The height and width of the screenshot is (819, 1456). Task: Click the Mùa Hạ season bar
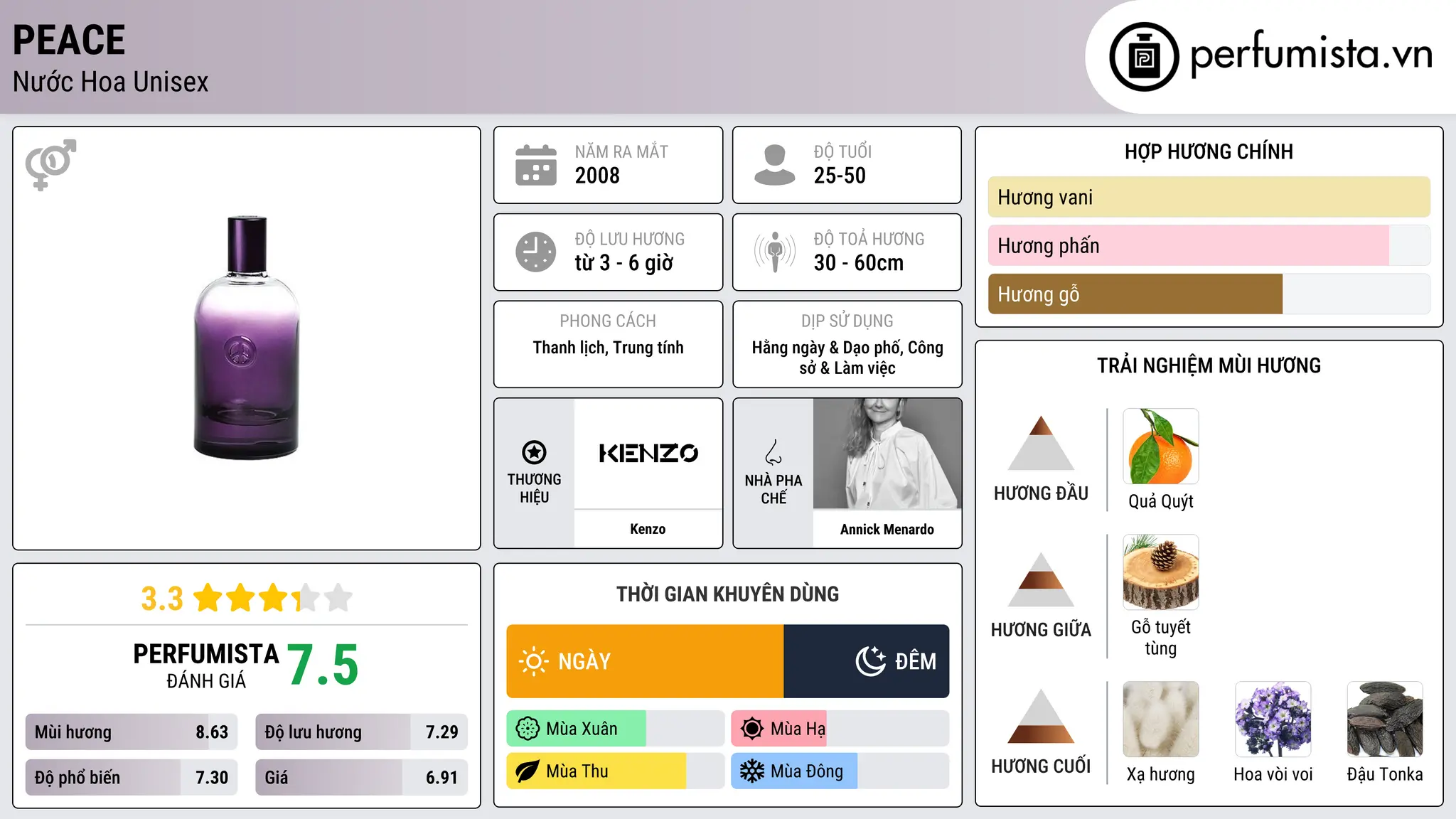coord(840,729)
